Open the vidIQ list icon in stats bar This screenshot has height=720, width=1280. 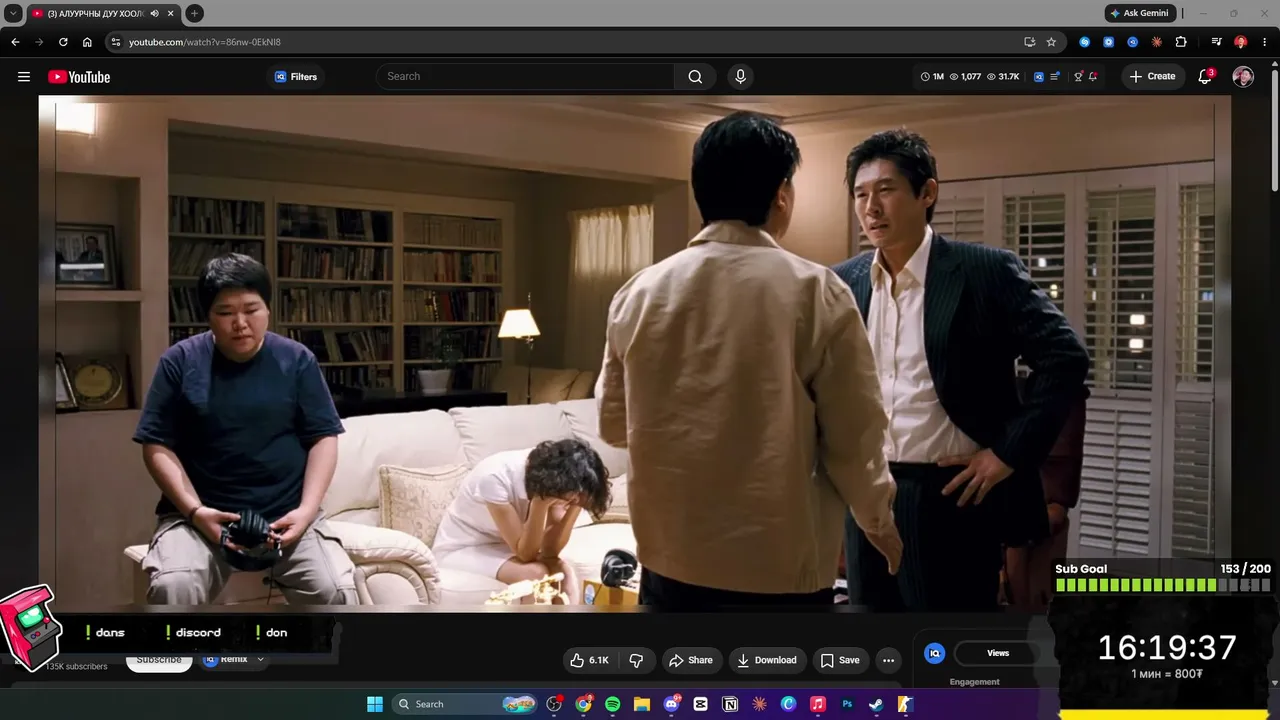pyautogui.click(x=1055, y=77)
